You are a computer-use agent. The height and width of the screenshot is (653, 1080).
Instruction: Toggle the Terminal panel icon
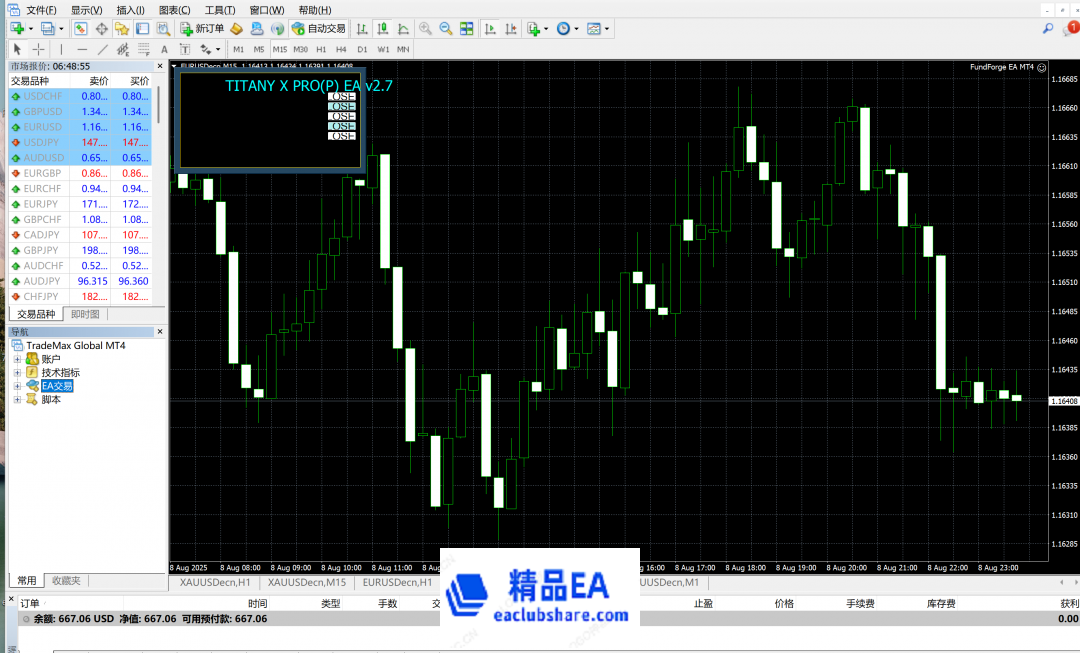tap(143, 28)
